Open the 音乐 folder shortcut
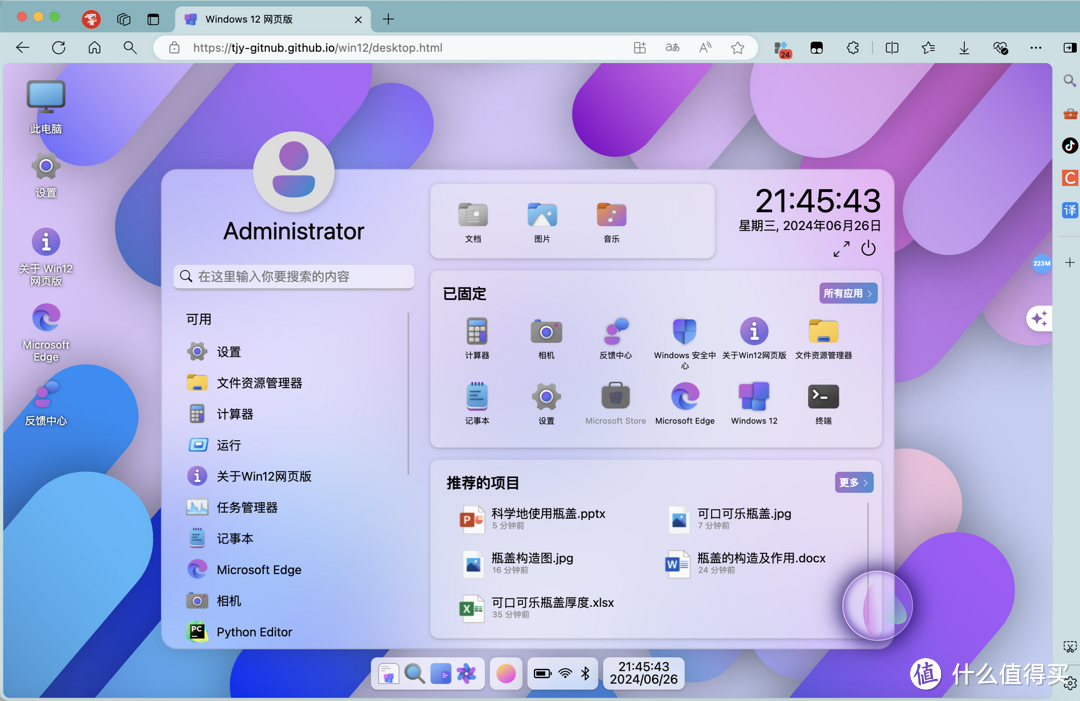This screenshot has width=1080, height=701. click(612, 222)
